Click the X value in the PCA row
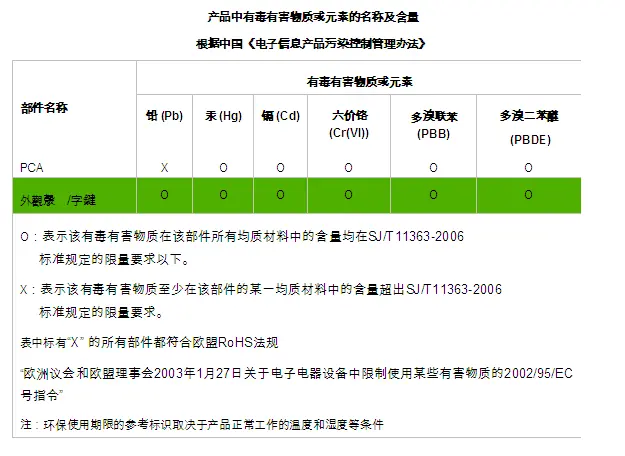Viewport: 625px width, 456px height. click(x=164, y=167)
